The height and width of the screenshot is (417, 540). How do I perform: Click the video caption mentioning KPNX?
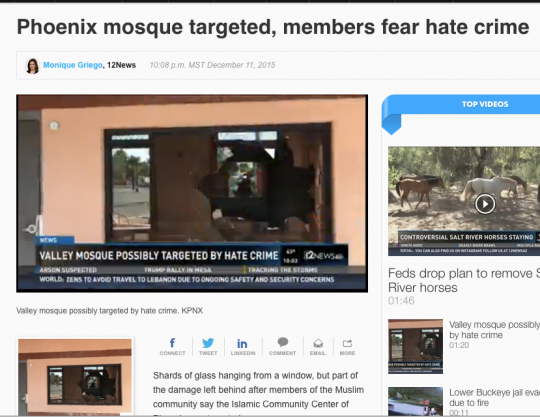point(110,311)
